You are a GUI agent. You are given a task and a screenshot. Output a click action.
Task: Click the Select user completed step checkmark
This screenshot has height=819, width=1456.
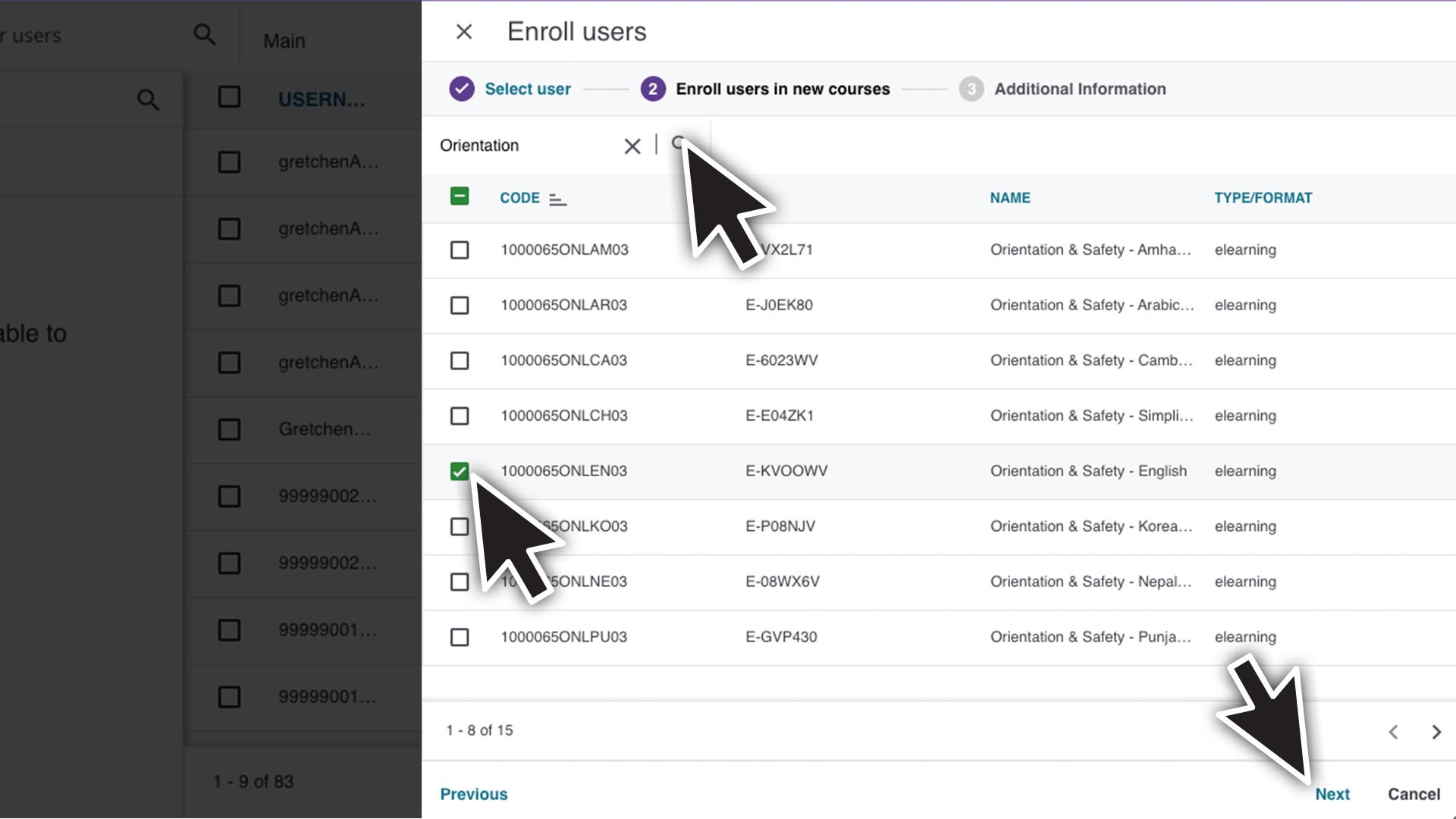461,89
